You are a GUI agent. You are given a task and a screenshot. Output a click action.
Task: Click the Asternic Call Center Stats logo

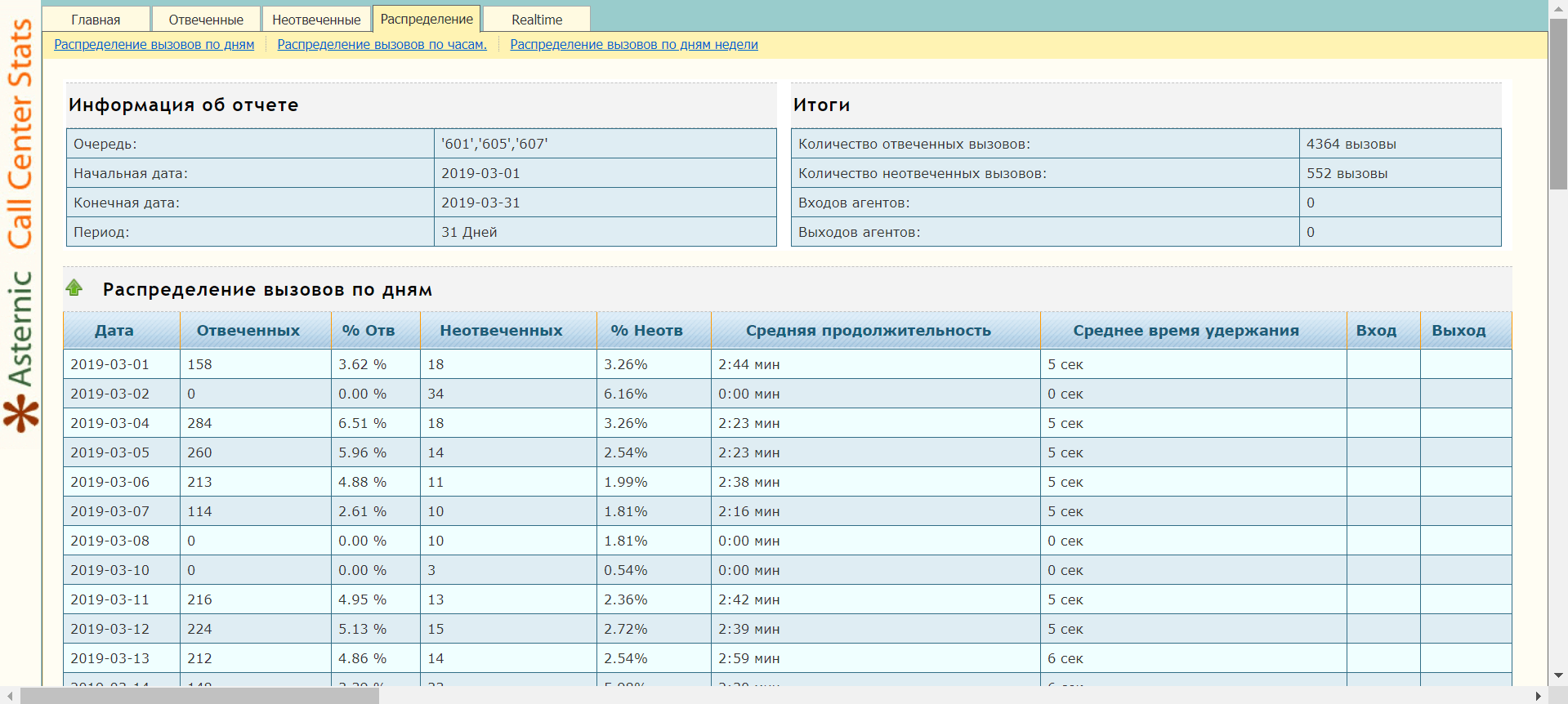21,225
